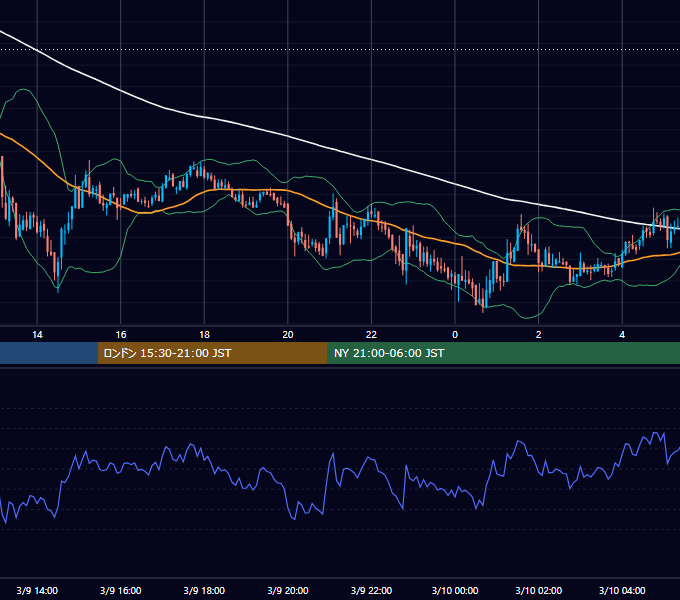Click the 22 hour axis label
The height and width of the screenshot is (600, 680).
click(x=371, y=335)
